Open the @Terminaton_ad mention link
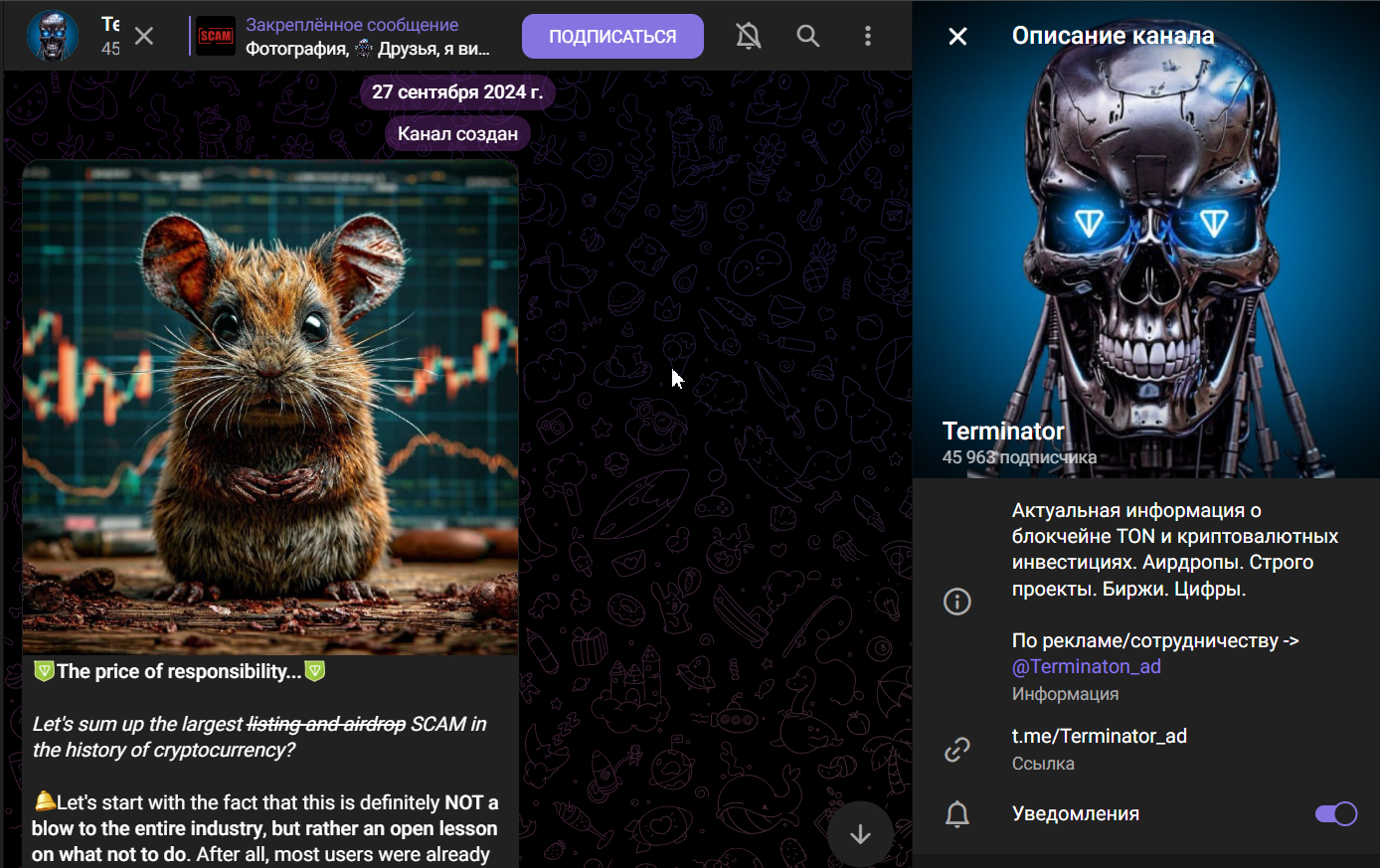The height and width of the screenshot is (868, 1380). point(1086,667)
